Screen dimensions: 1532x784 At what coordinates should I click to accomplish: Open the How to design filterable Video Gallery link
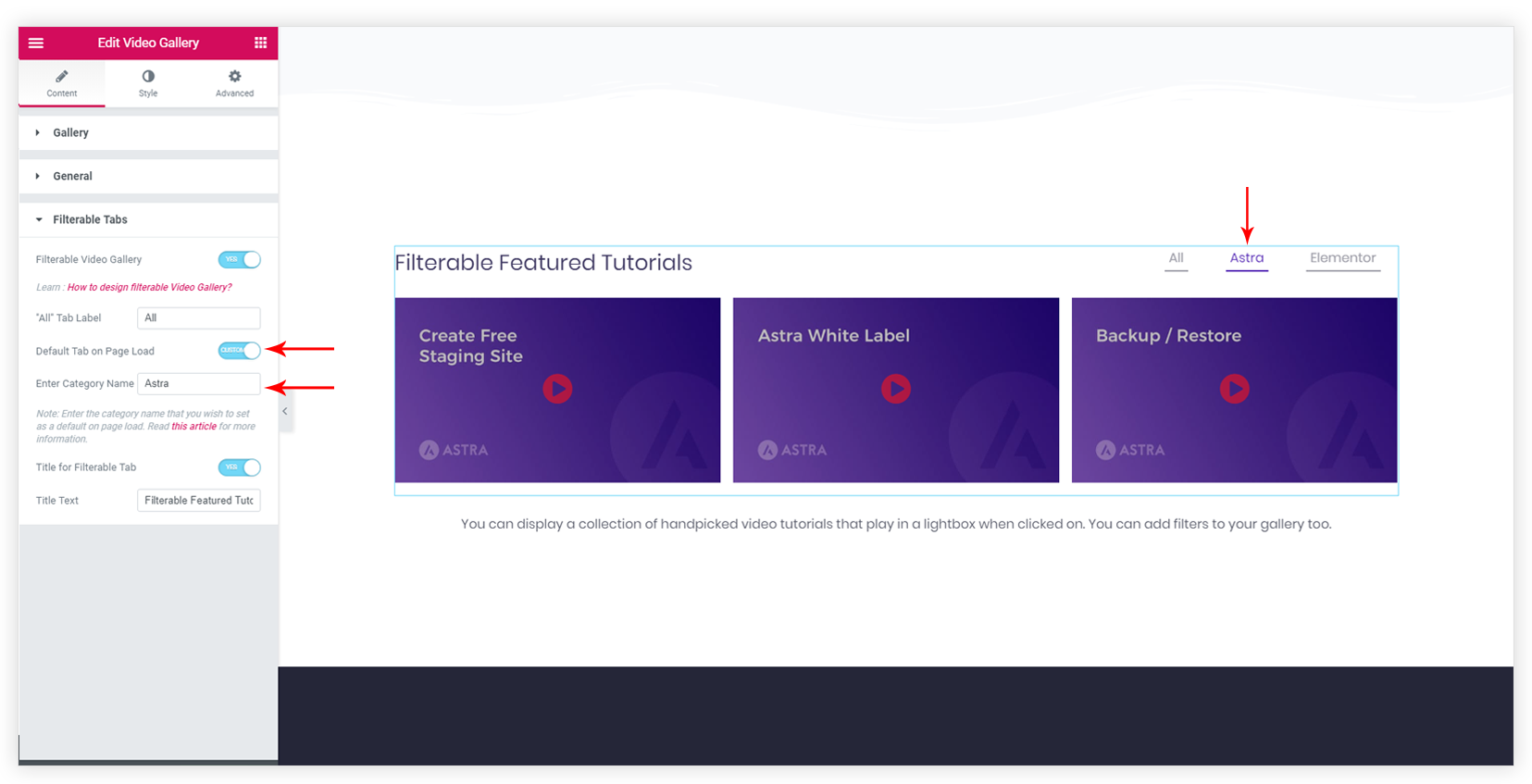(150, 287)
